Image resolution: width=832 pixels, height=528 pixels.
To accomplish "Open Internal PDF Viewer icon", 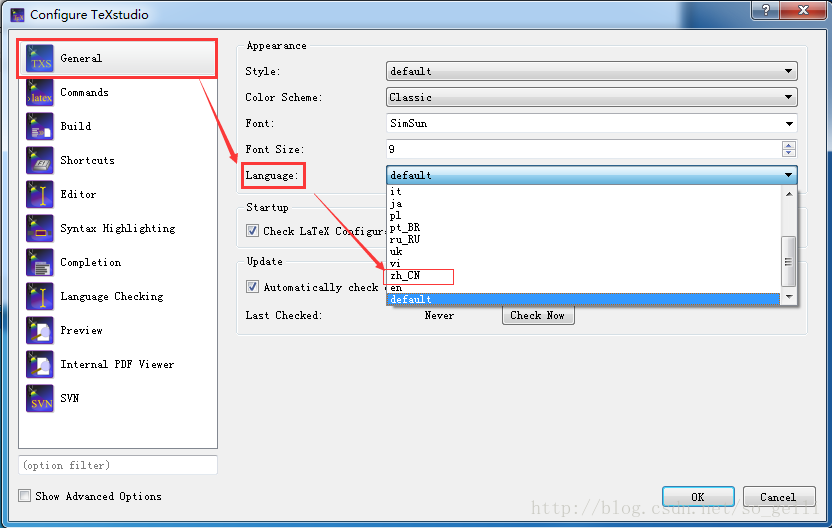I will (x=40, y=364).
